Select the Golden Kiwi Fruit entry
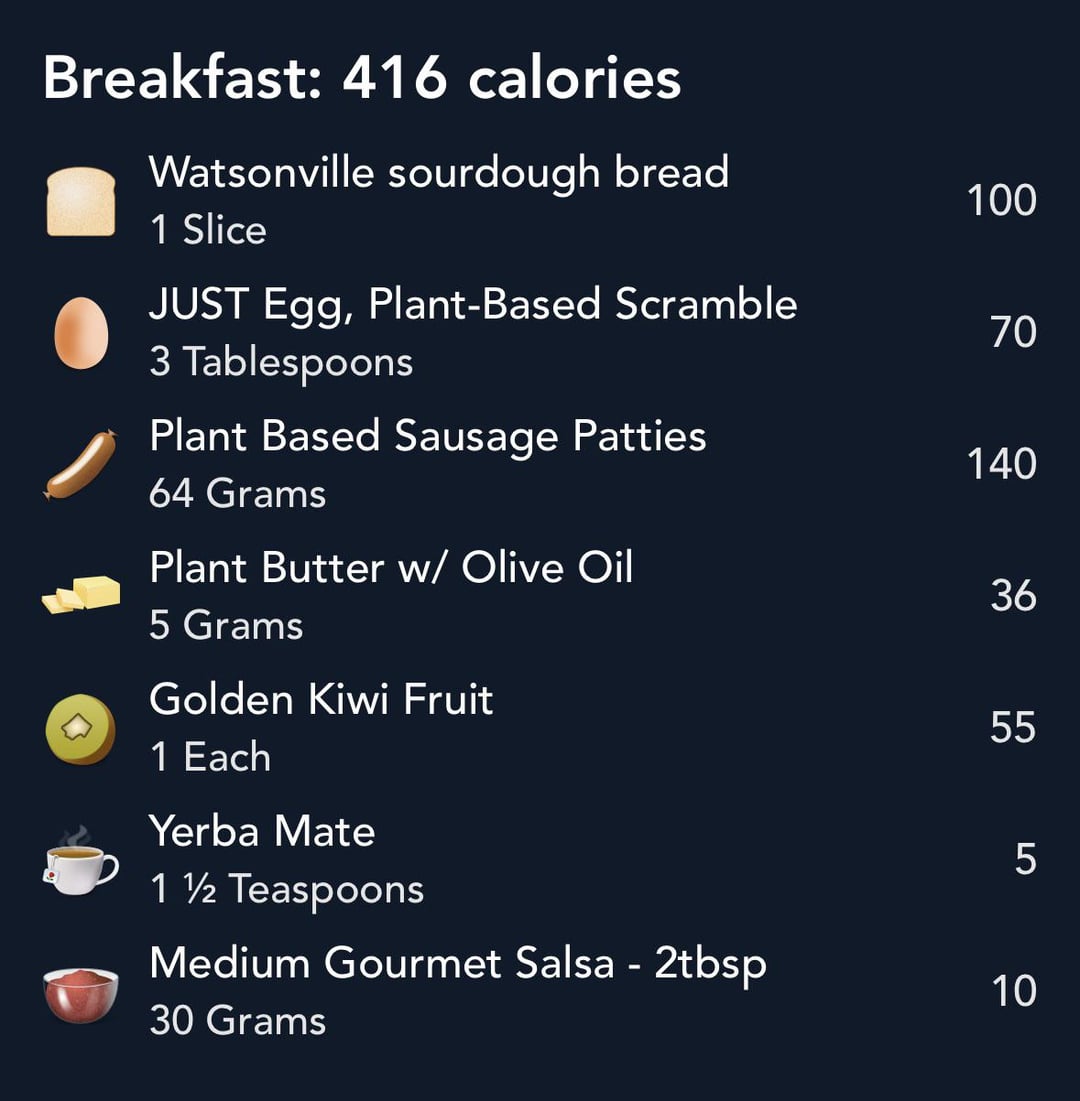The width and height of the screenshot is (1080, 1101). (x=540, y=728)
